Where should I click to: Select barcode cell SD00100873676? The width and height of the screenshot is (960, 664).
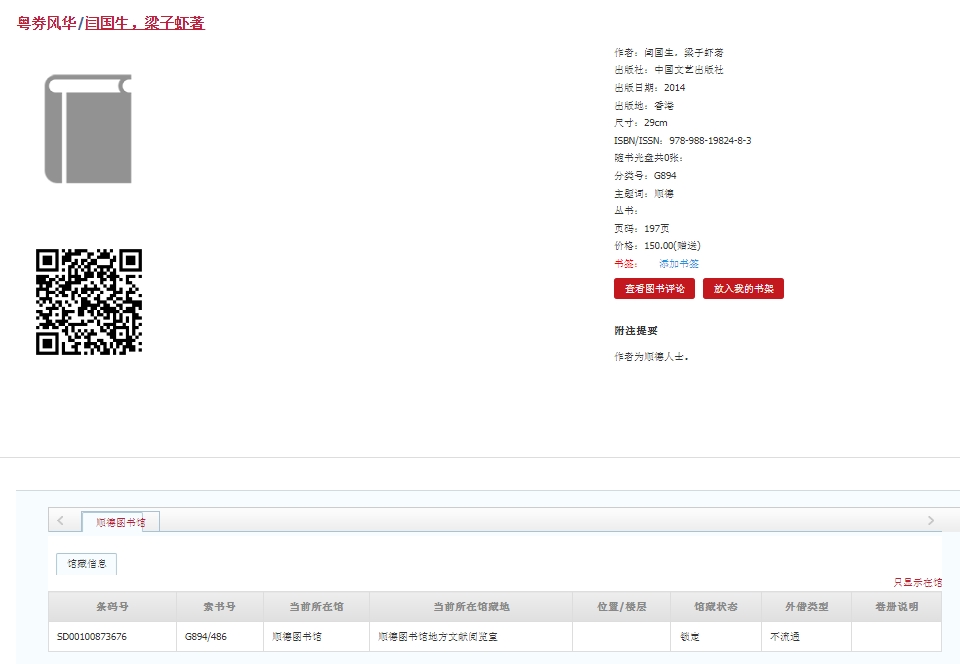click(92, 636)
